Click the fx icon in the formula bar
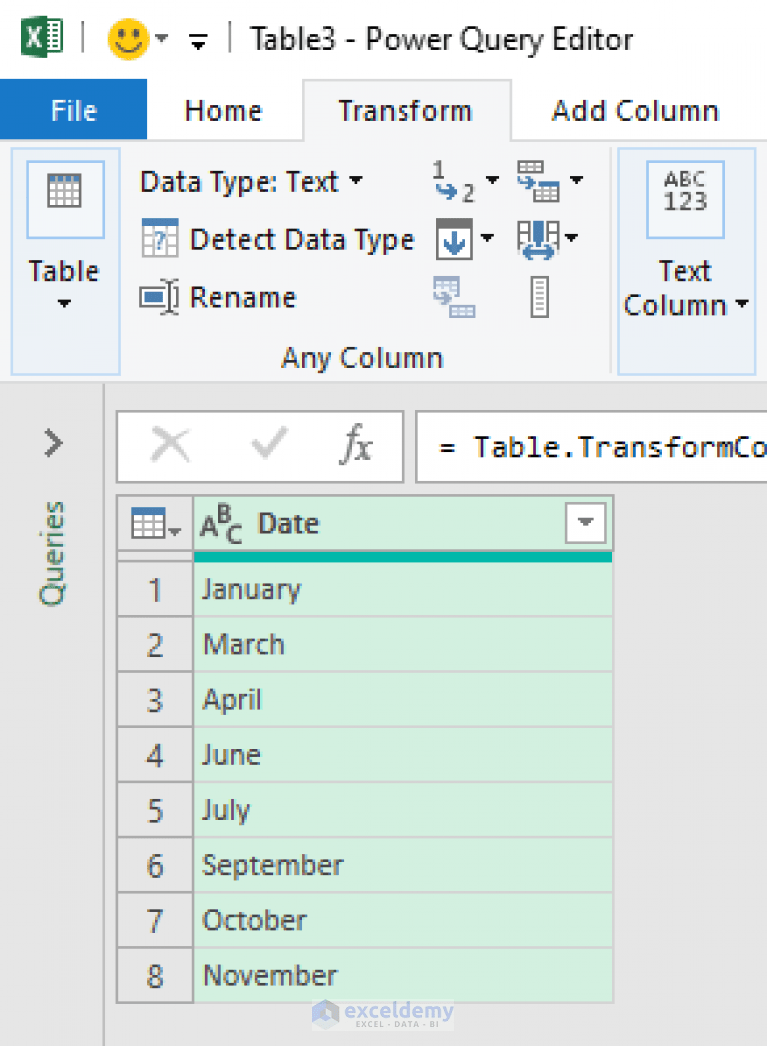Viewport: 767px width, 1046px height. coord(356,446)
